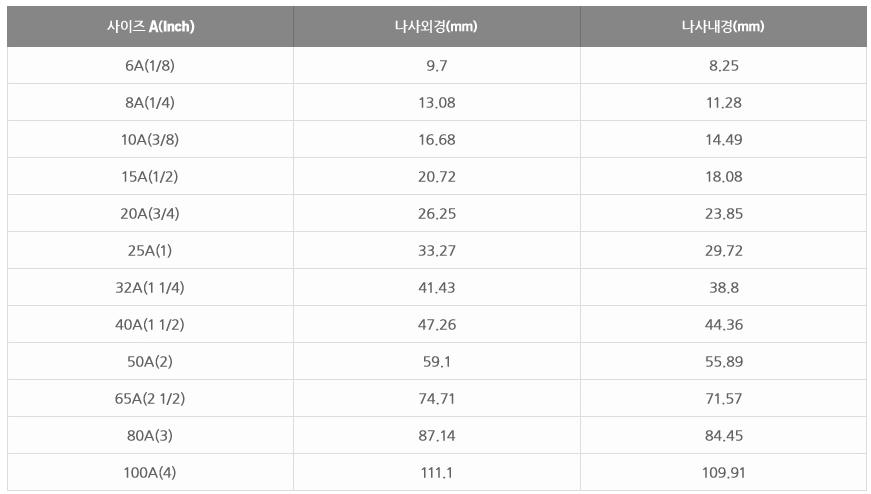Click inner diameter value 38.8

[723, 288]
